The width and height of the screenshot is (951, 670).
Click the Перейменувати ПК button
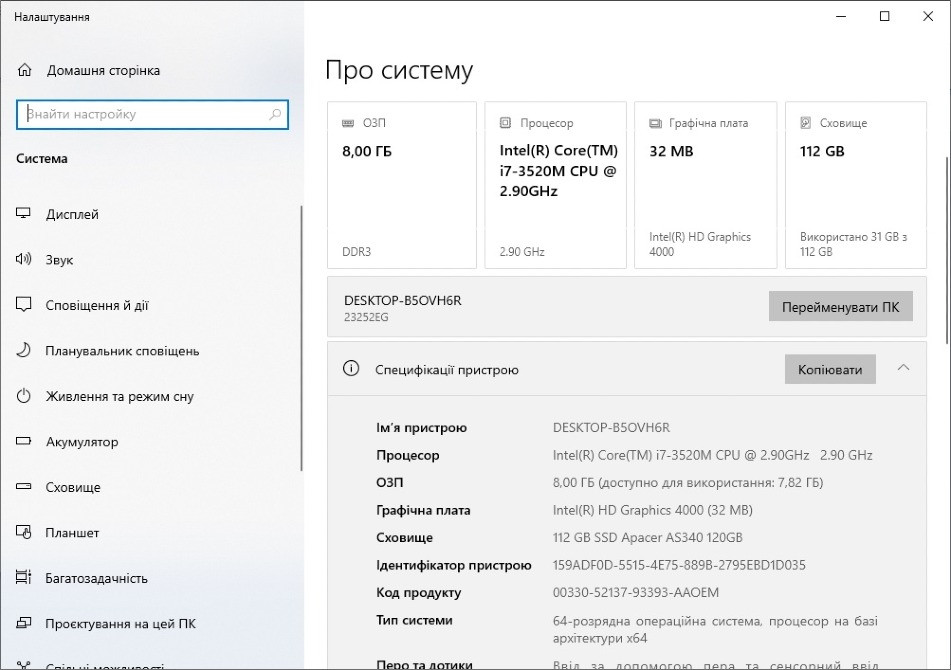[x=841, y=307]
